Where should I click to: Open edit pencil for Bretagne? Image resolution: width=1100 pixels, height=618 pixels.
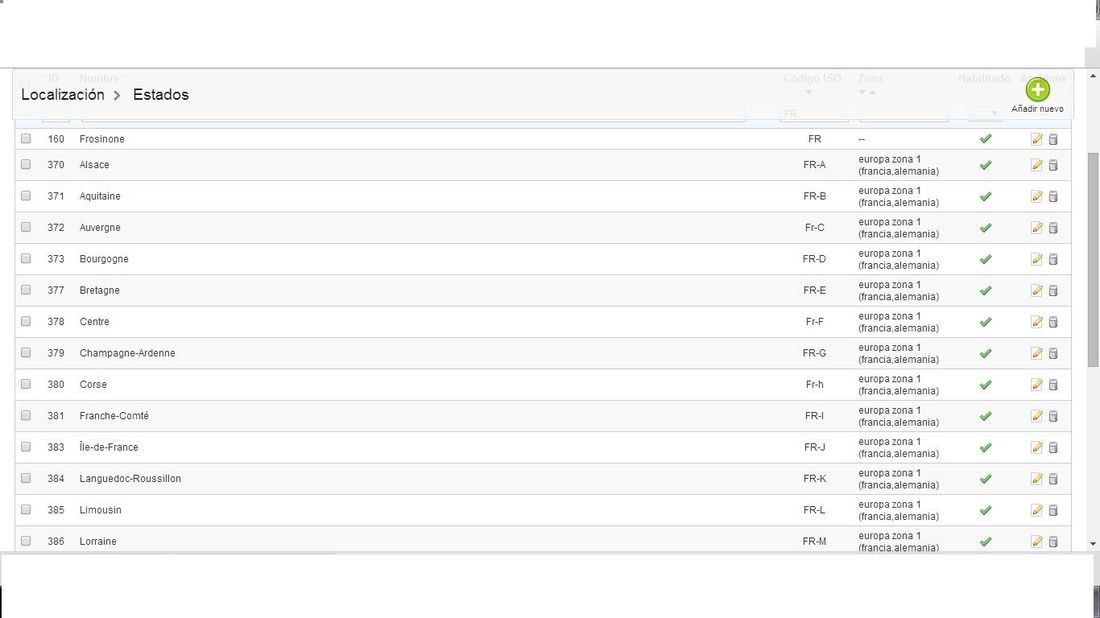pos(1036,290)
